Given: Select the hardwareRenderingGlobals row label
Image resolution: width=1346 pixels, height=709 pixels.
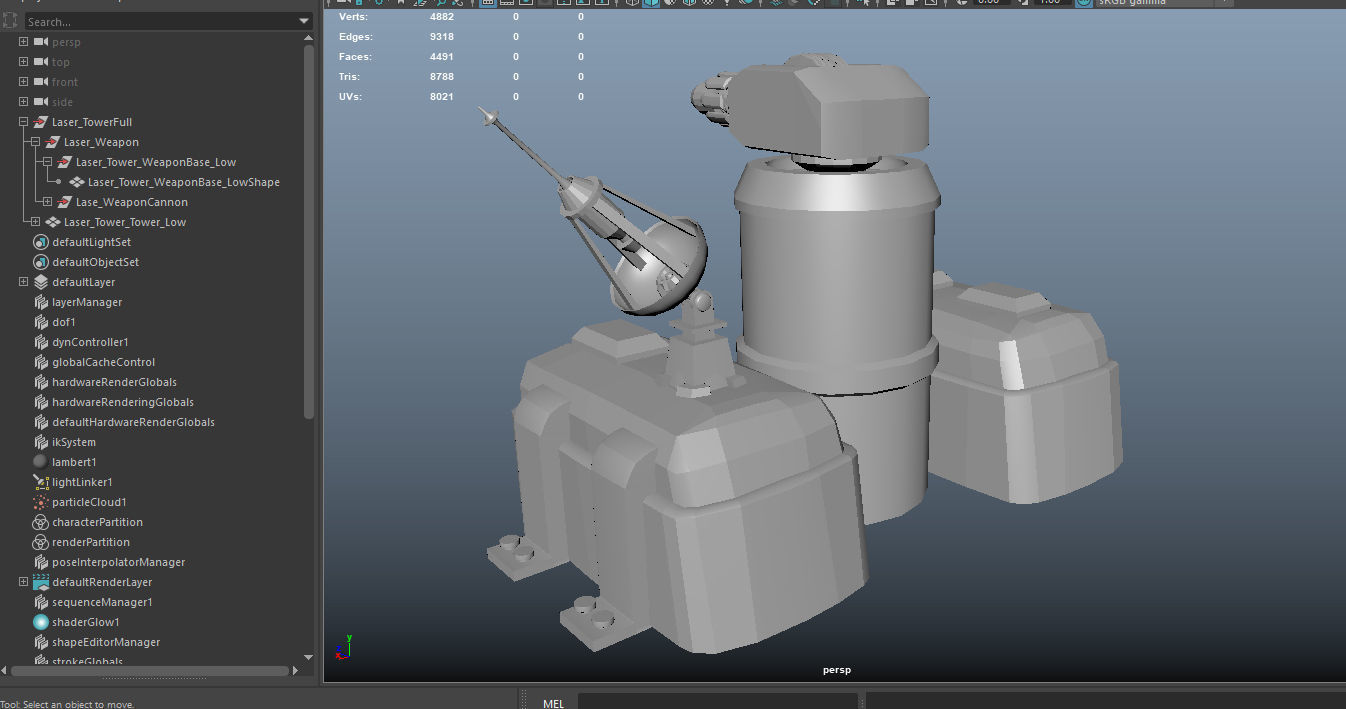Looking at the screenshot, I should coord(123,402).
